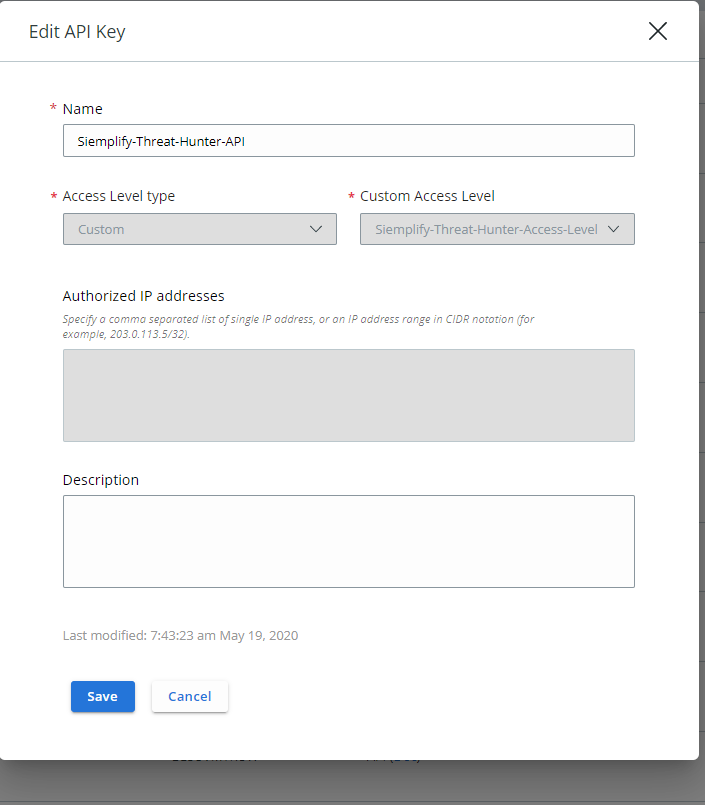Click the Name field label
The height and width of the screenshot is (805, 705).
click(x=83, y=109)
